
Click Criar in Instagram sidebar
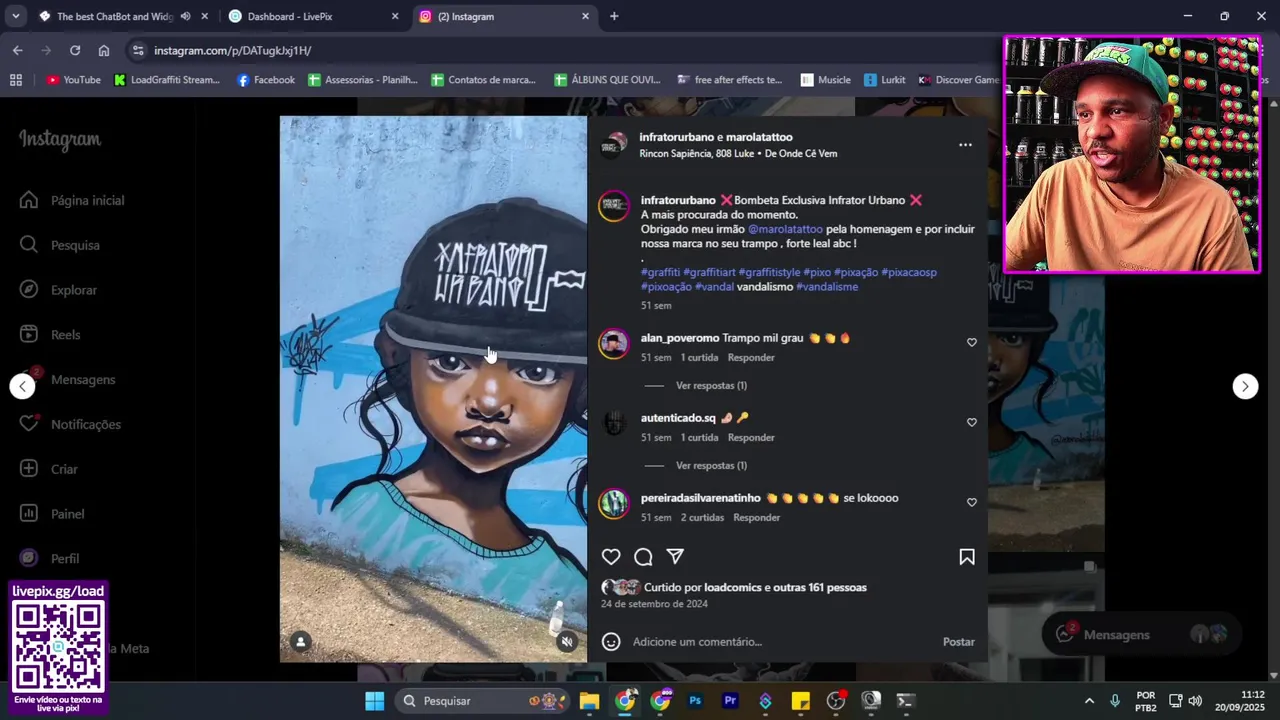(49, 469)
